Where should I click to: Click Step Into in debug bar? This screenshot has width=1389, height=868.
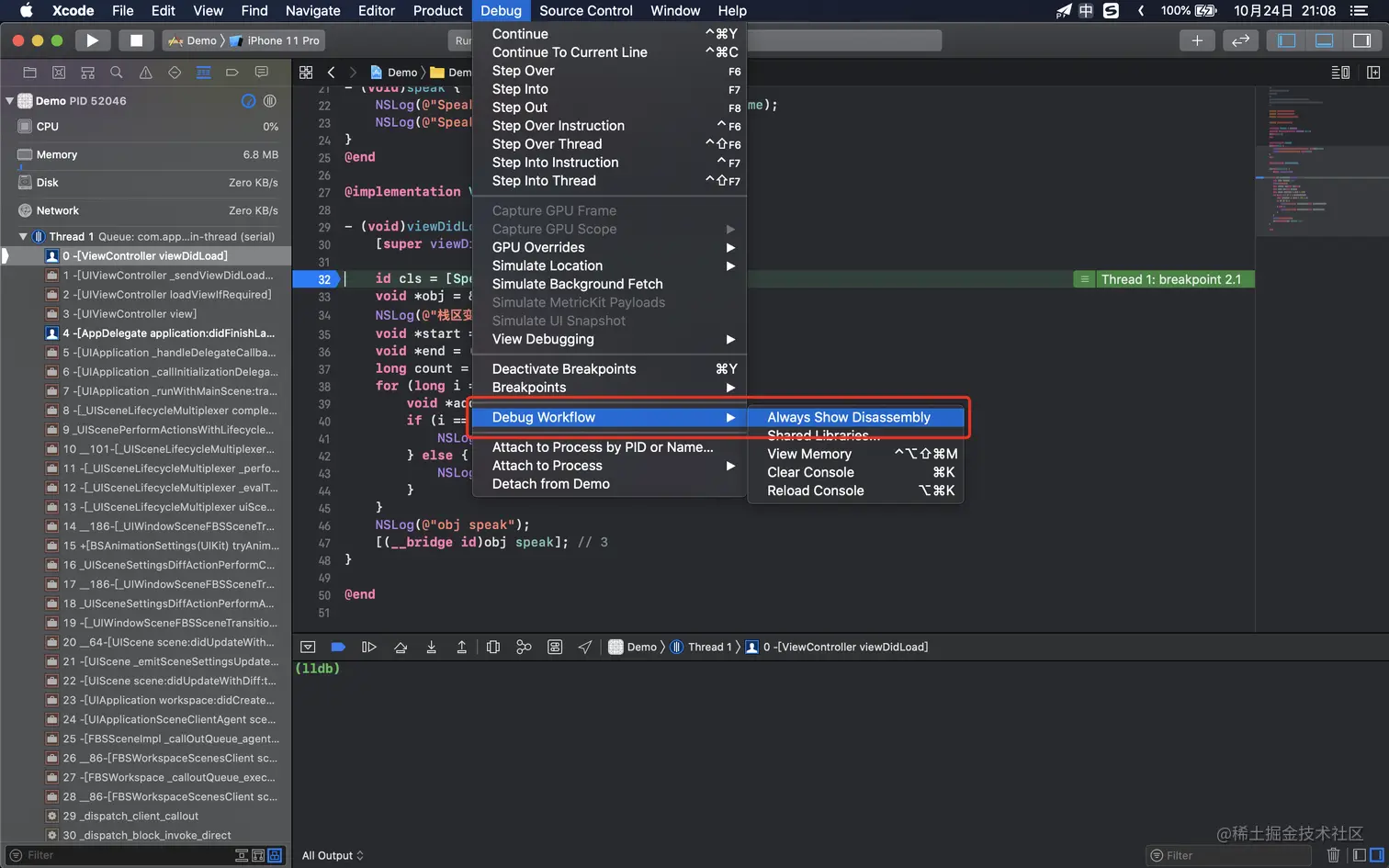[x=431, y=647]
